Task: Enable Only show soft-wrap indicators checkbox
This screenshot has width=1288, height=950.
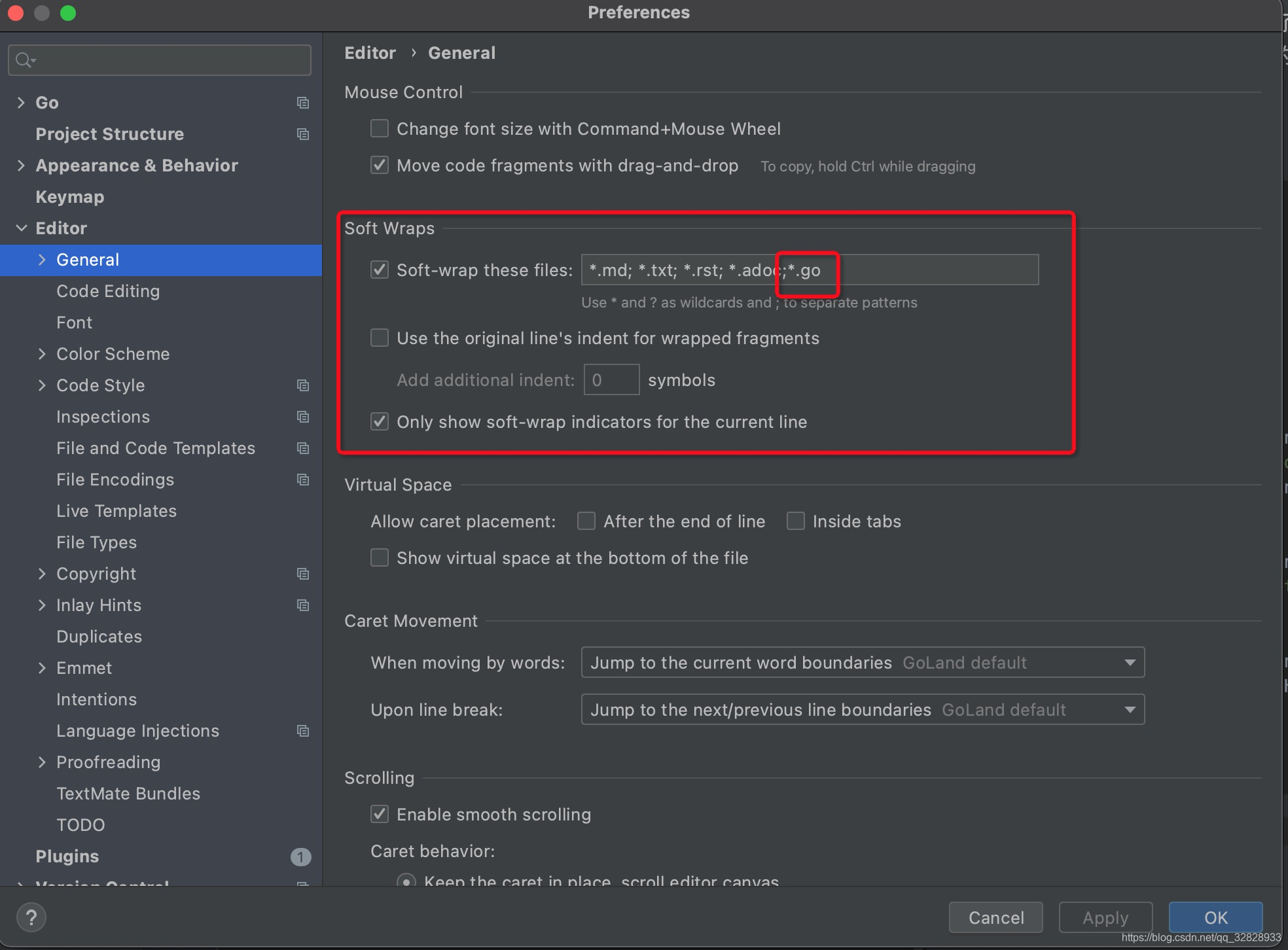Action: [379, 421]
